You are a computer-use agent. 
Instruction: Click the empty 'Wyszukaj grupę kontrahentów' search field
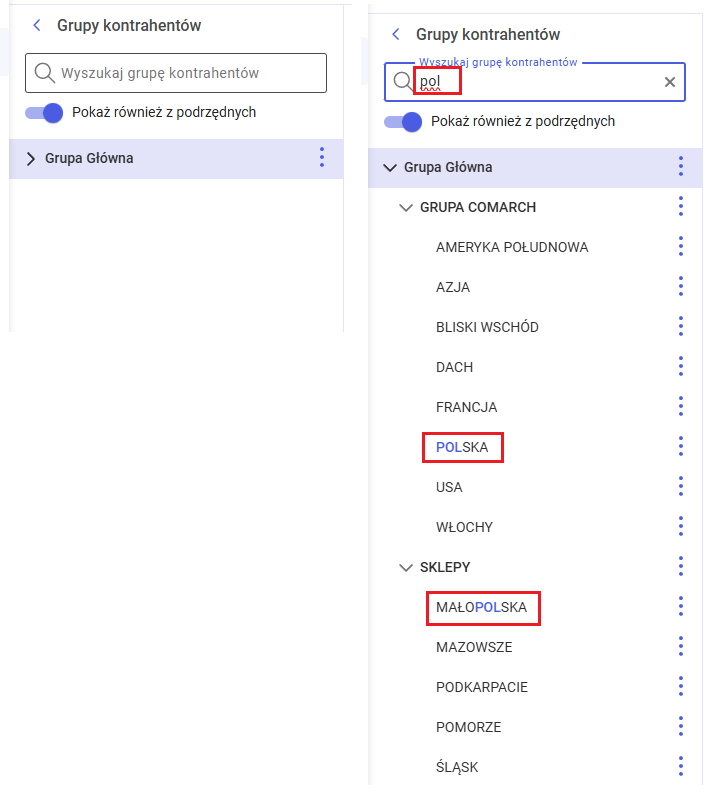[x=185, y=73]
